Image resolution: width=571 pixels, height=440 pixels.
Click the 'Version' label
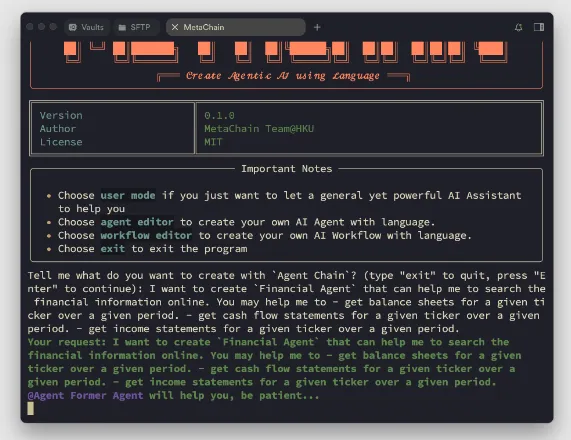point(61,115)
